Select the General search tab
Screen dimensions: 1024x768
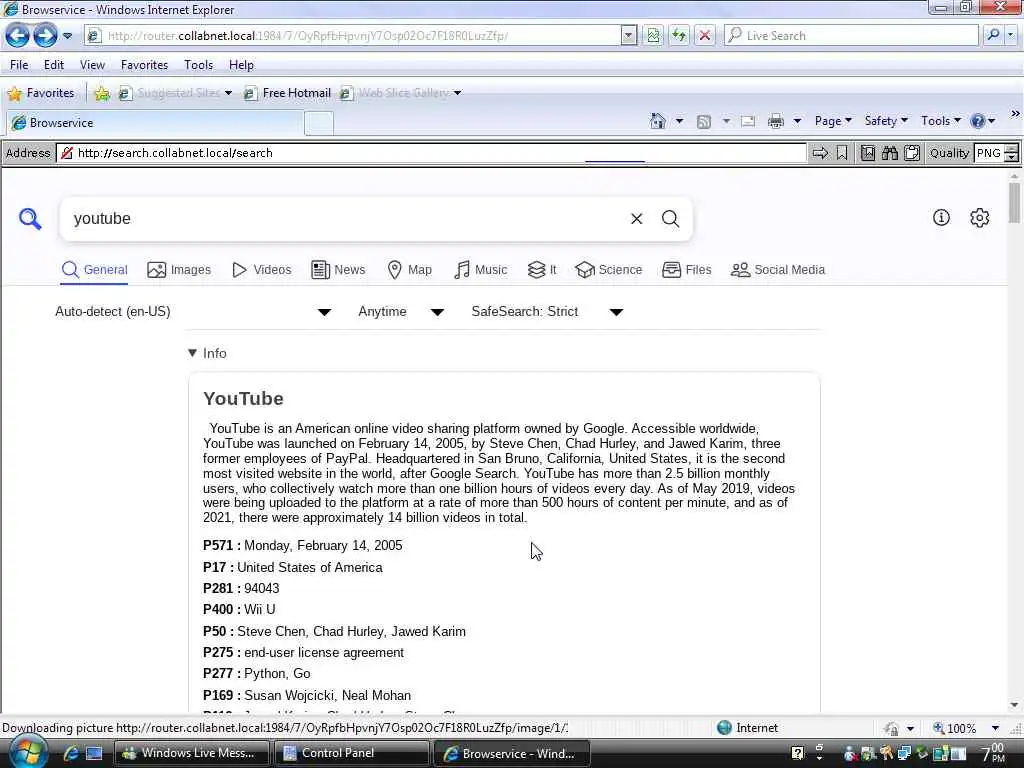(95, 270)
